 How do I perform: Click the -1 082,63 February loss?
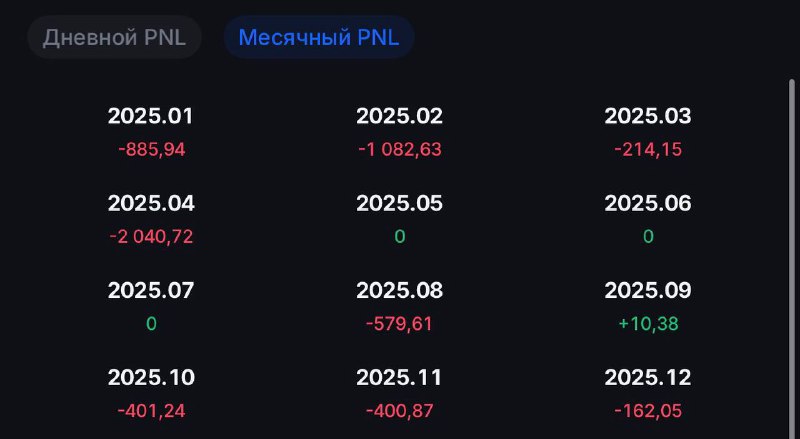point(399,150)
